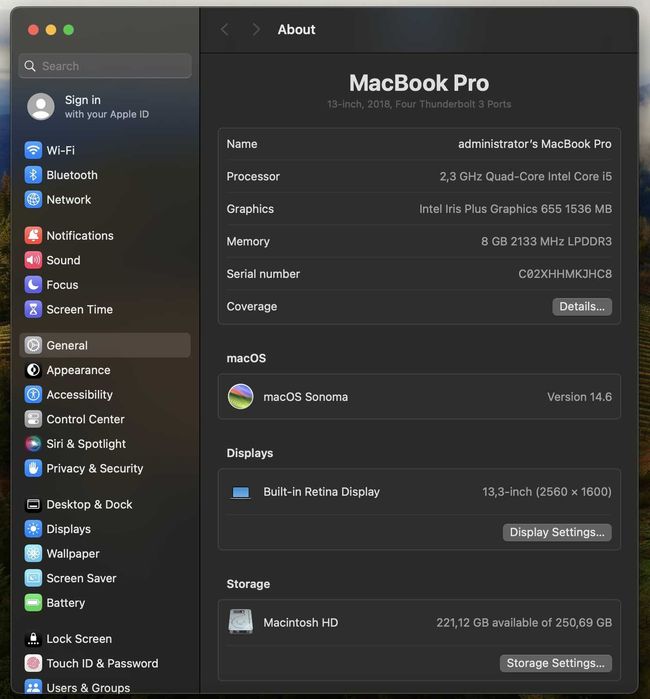This screenshot has width=650, height=699.
Task: Click the Screen Saver icon
Action: click(33, 578)
